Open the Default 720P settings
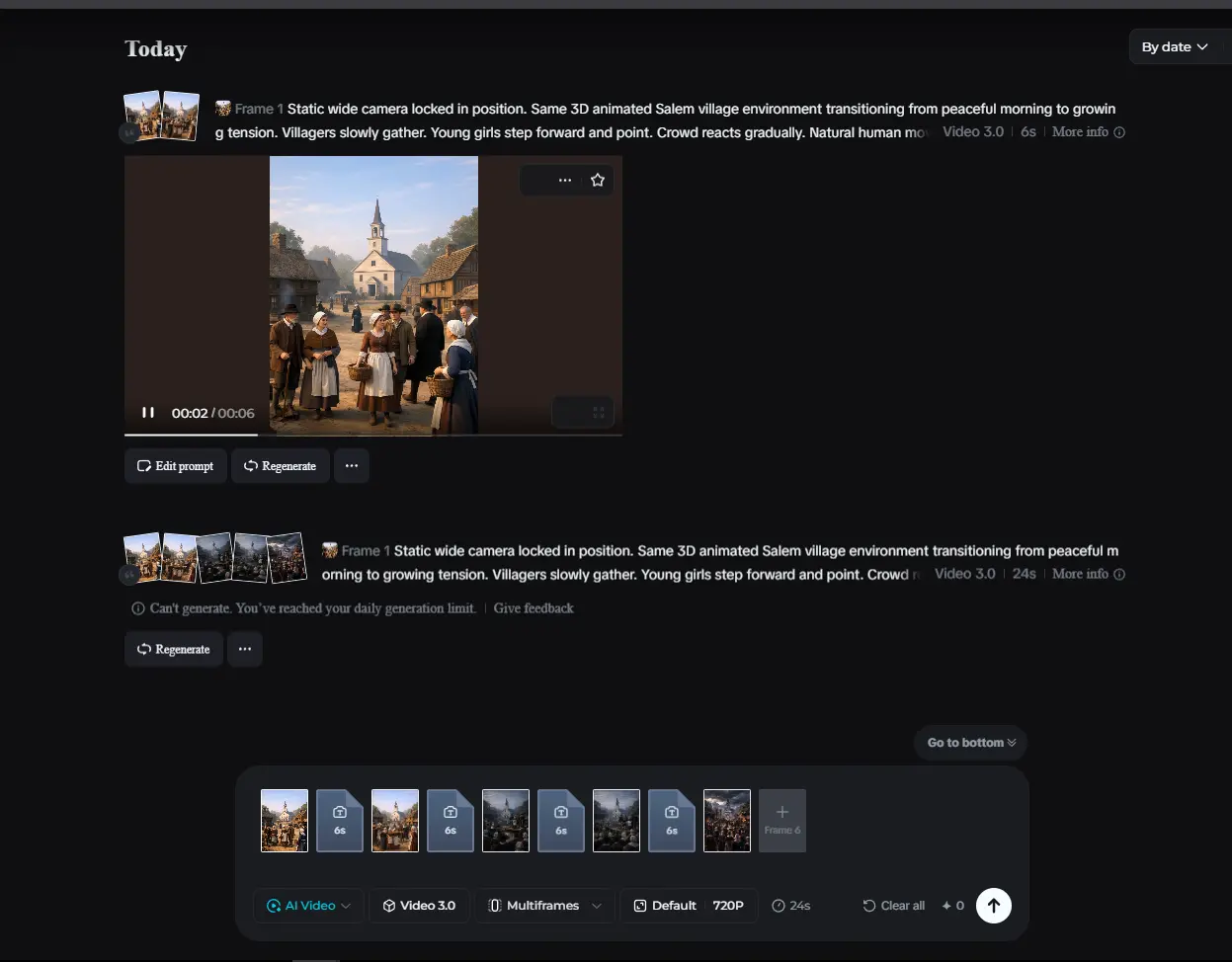Viewport: 1232px width, 962px height. point(689,906)
